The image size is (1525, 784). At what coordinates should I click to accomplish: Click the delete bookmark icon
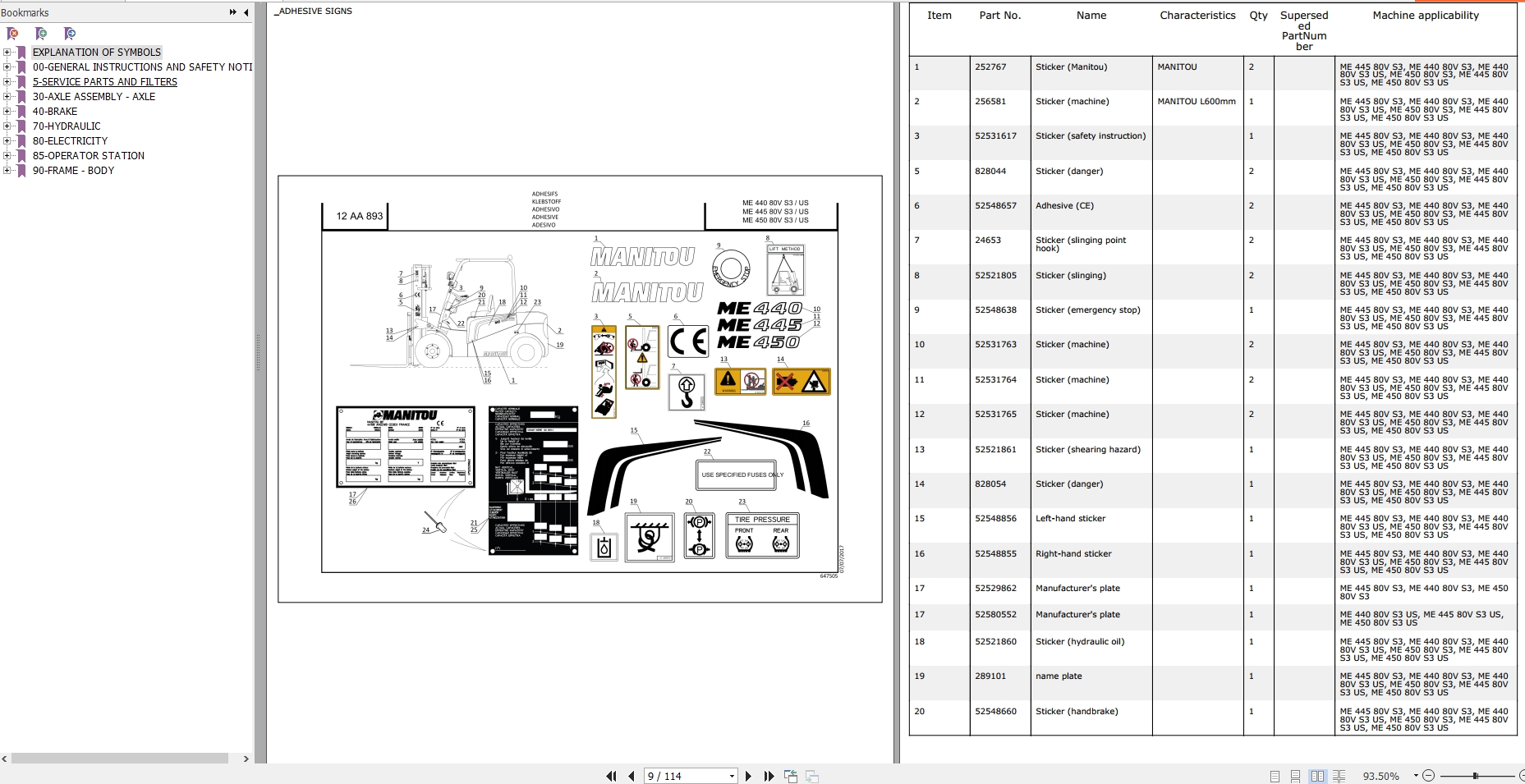pyautogui.click(x=12, y=34)
